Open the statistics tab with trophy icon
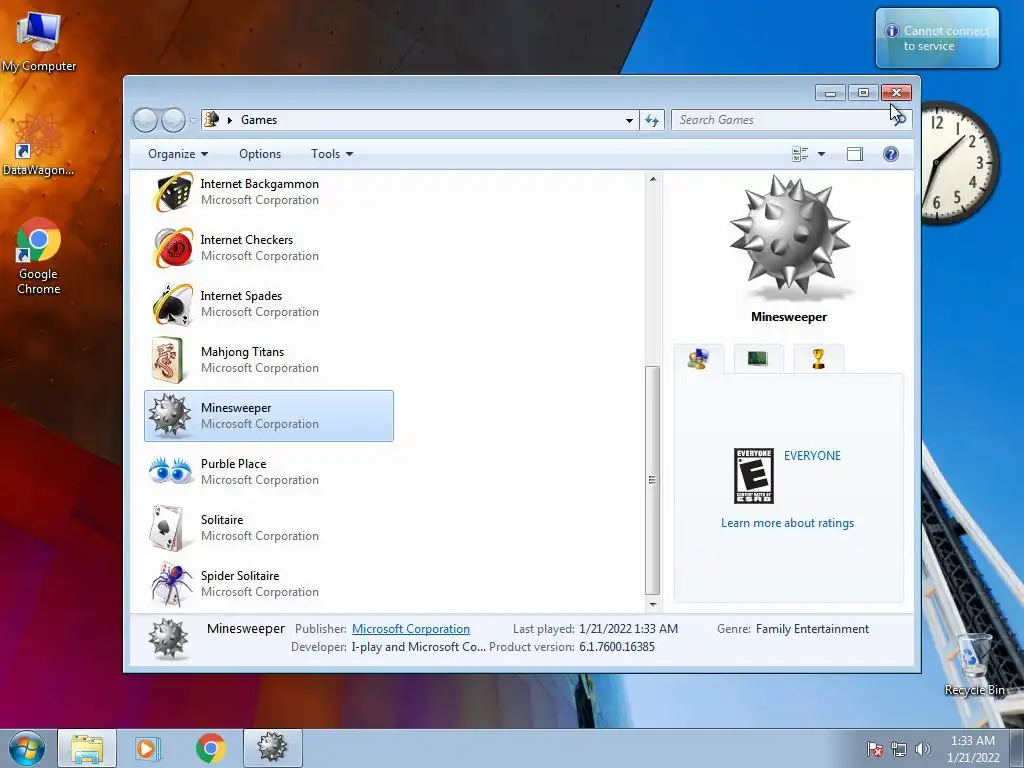 [818, 359]
